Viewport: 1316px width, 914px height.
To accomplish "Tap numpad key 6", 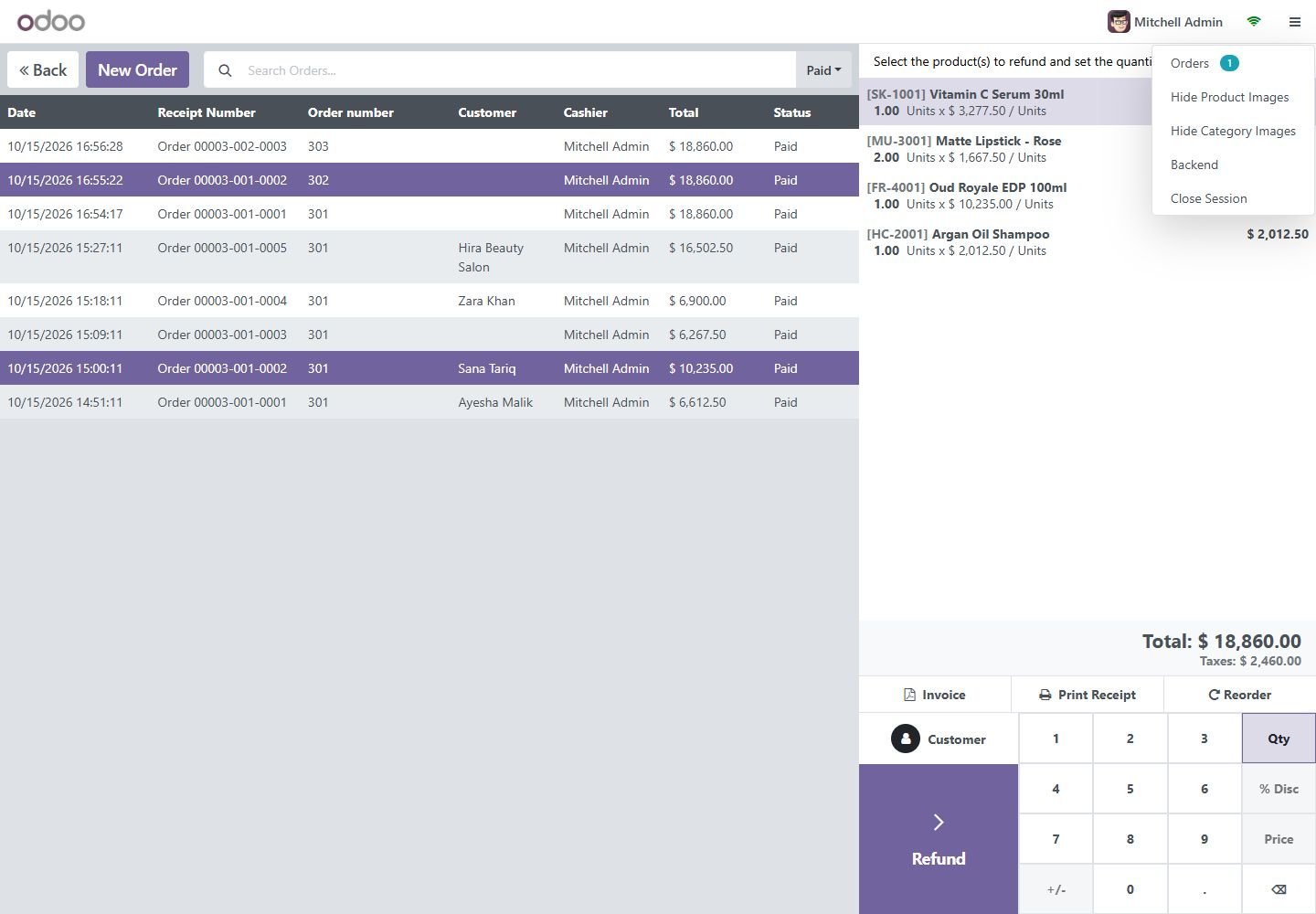I will 1205,789.
